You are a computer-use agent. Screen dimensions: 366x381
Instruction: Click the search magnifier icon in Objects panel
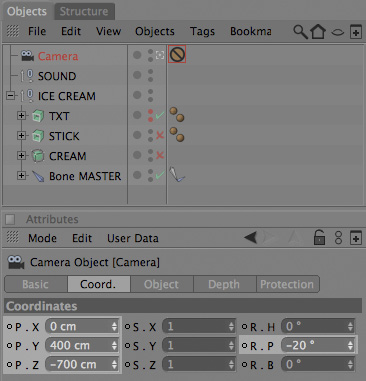click(300, 32)
